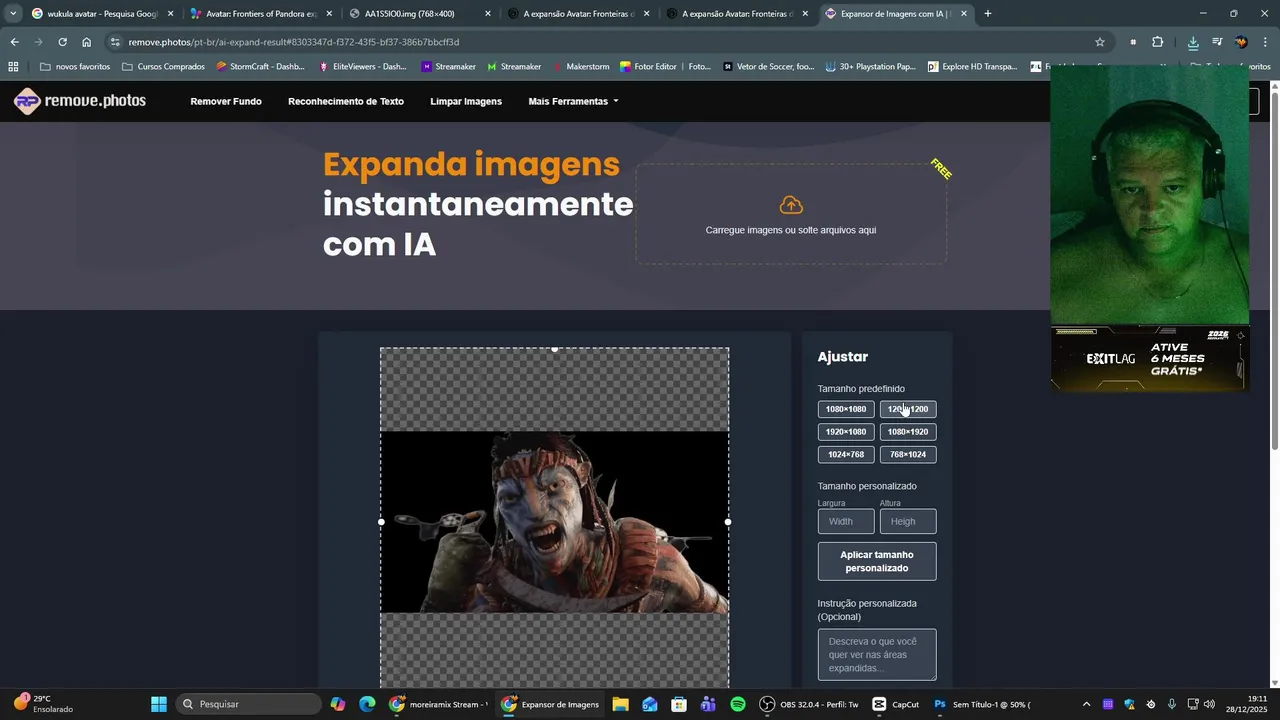Screen dimensions: 1280x720
Task: Open Chrome downloads icon
Action: click(x=1193, y=42)
